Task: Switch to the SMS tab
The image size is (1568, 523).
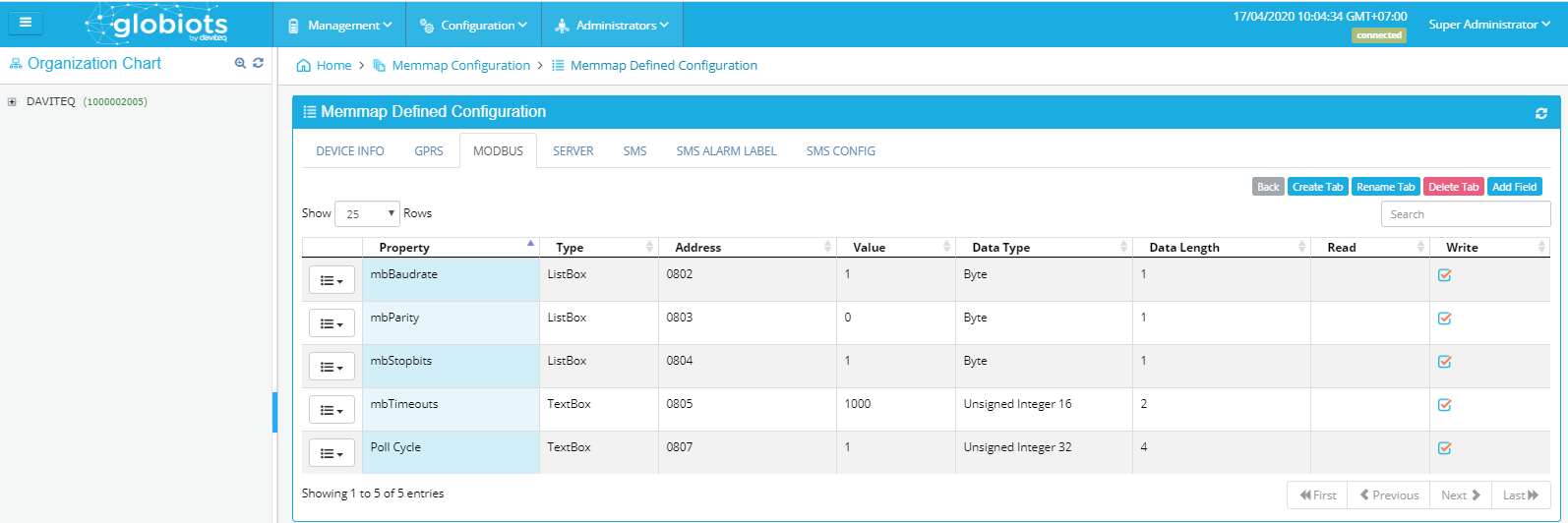Action: (x=634, y=151)
